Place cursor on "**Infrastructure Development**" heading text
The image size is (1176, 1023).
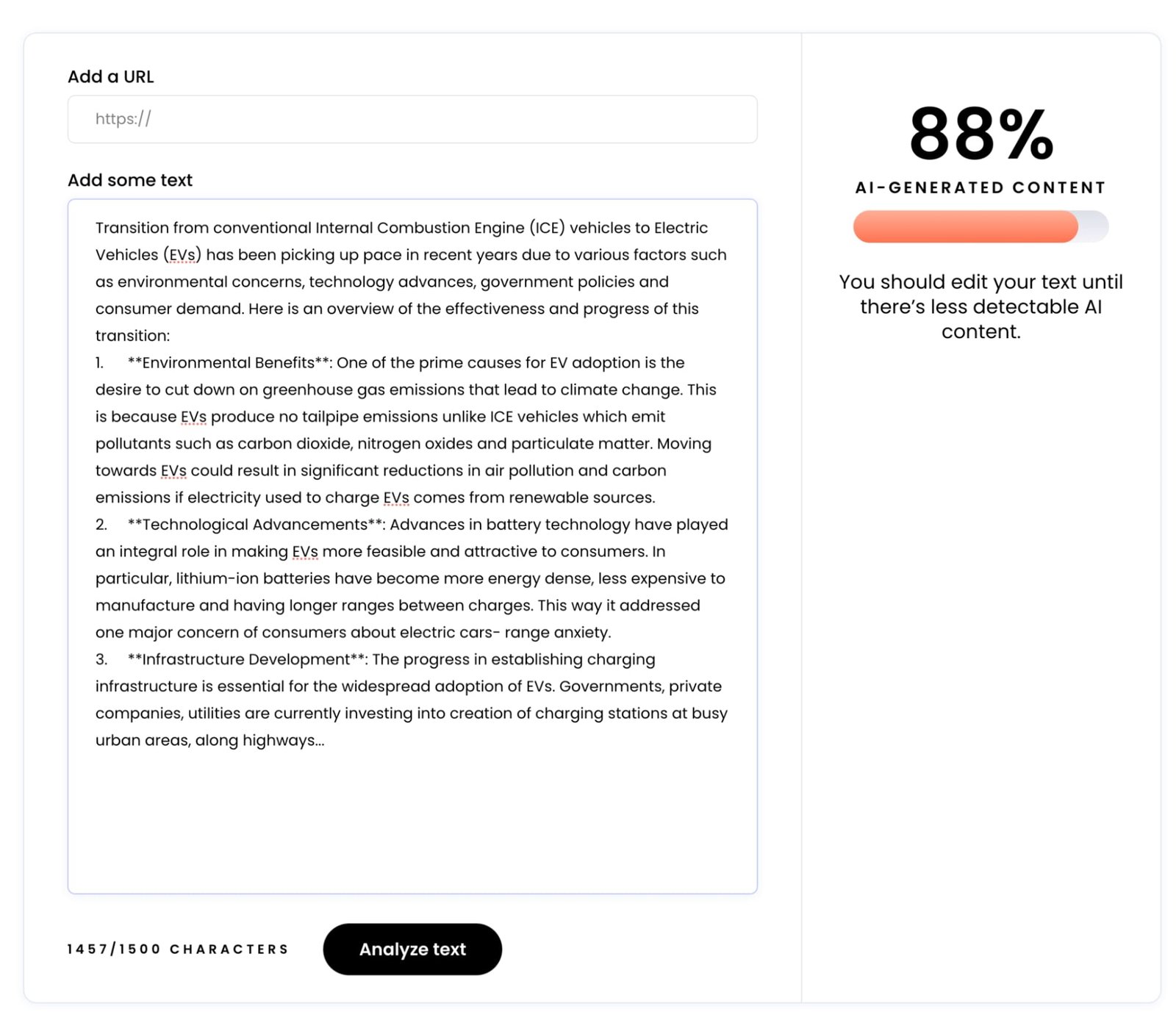click(x=247, y=659)
